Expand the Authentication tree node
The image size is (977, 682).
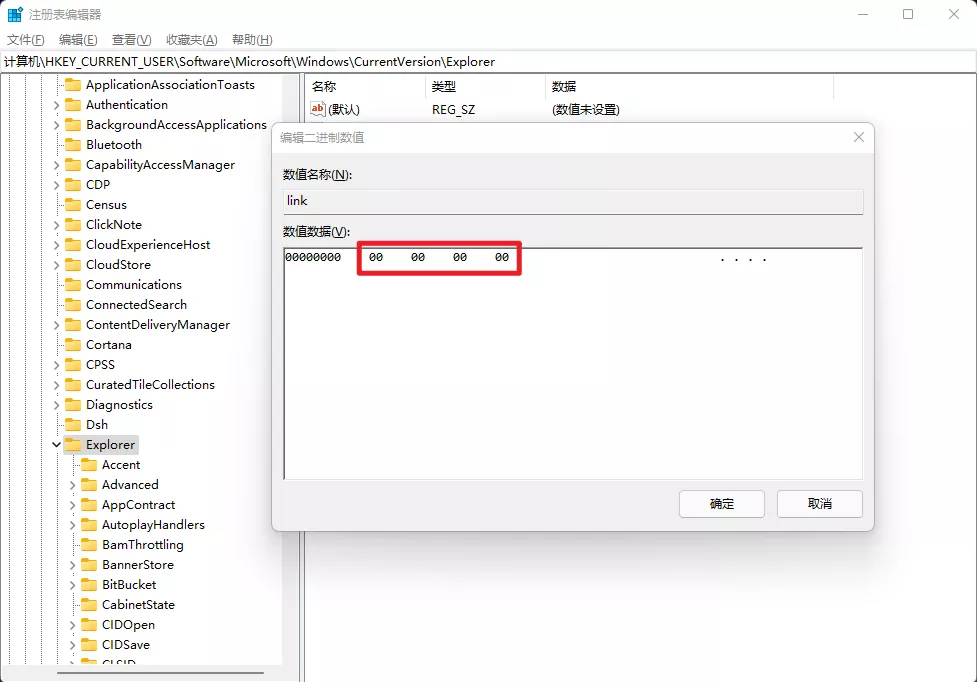[x=57, y=104]
